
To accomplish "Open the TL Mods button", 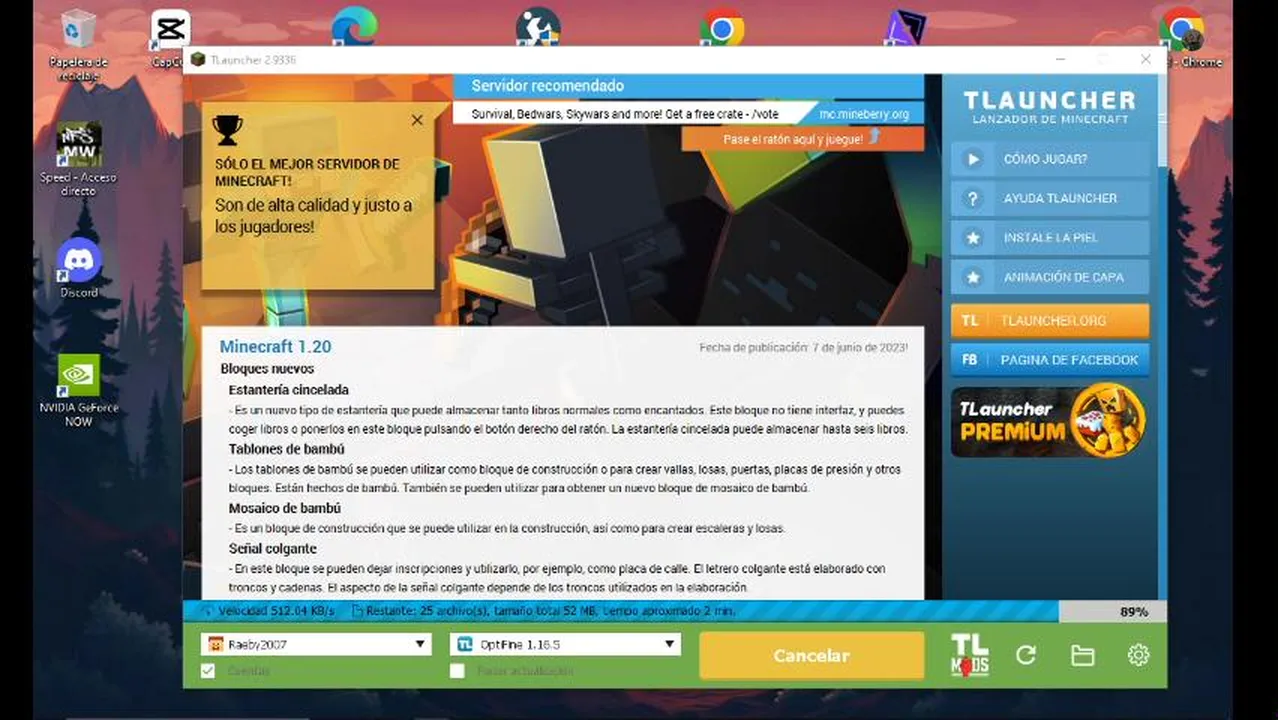I will (969, 655).
